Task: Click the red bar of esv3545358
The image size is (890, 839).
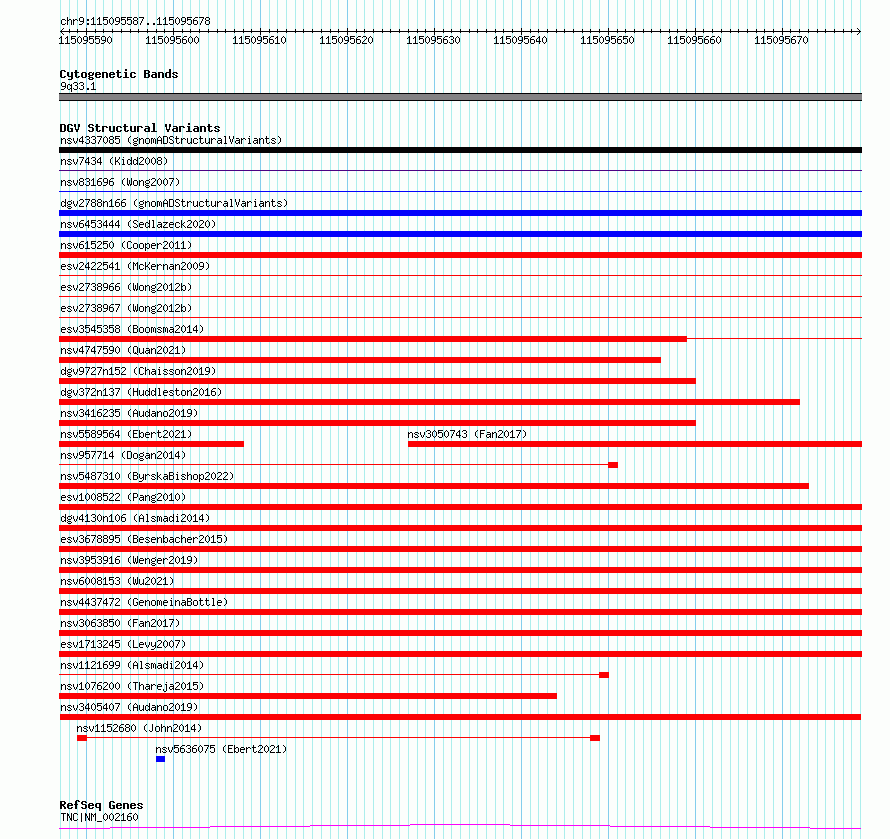Action: pyautogui.click(x=373, y=339)
